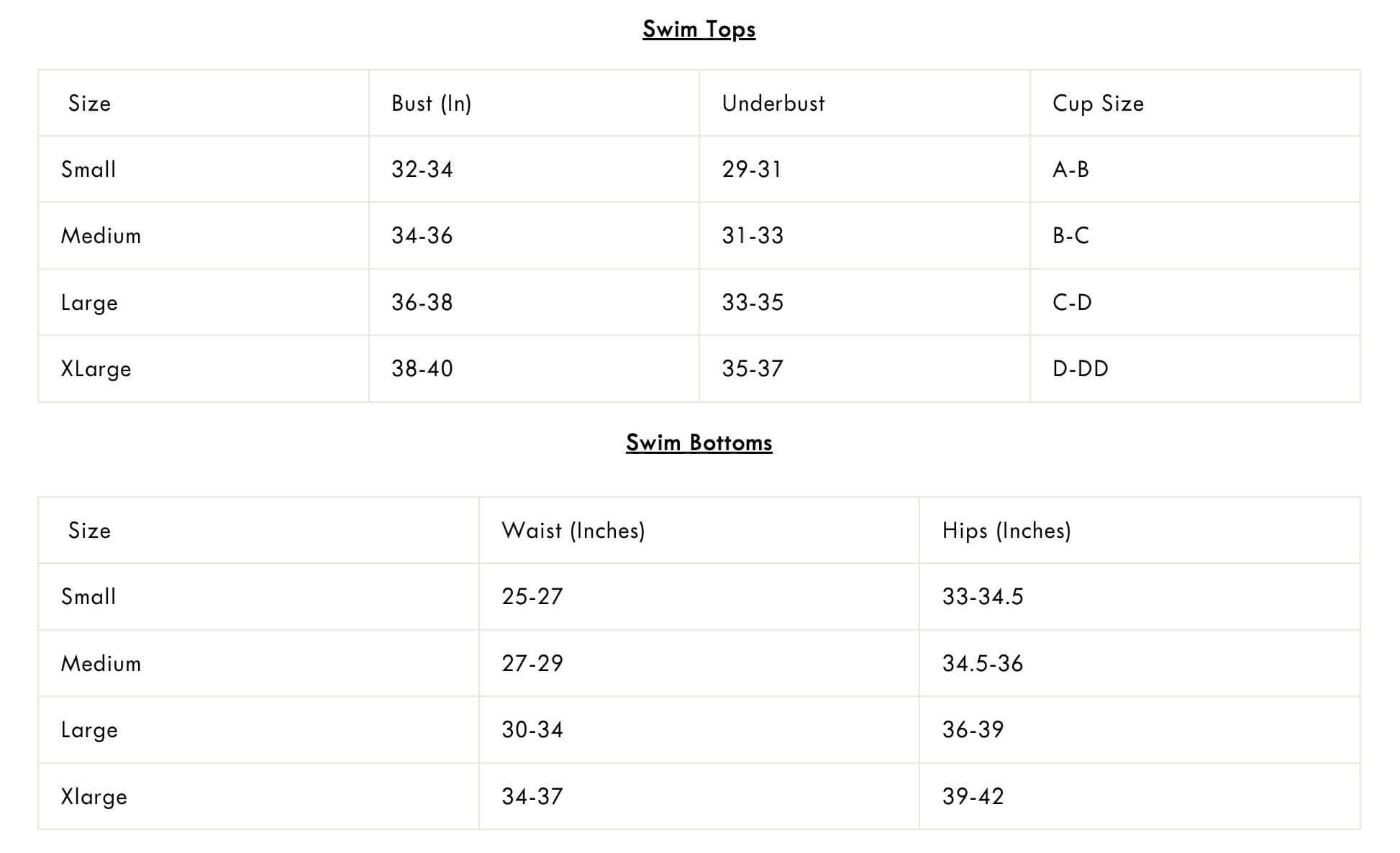Click the Cup Size column header
1400x853 pixels.
1098,104
